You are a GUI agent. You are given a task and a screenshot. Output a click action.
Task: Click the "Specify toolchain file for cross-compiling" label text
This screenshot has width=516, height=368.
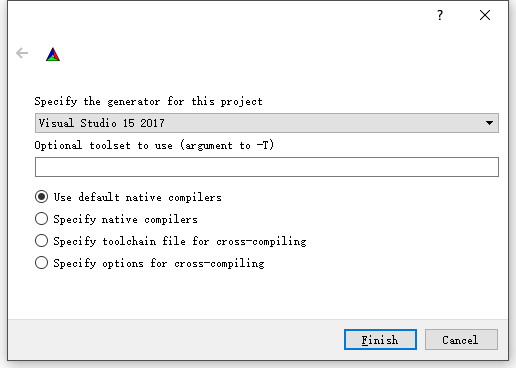180,241
